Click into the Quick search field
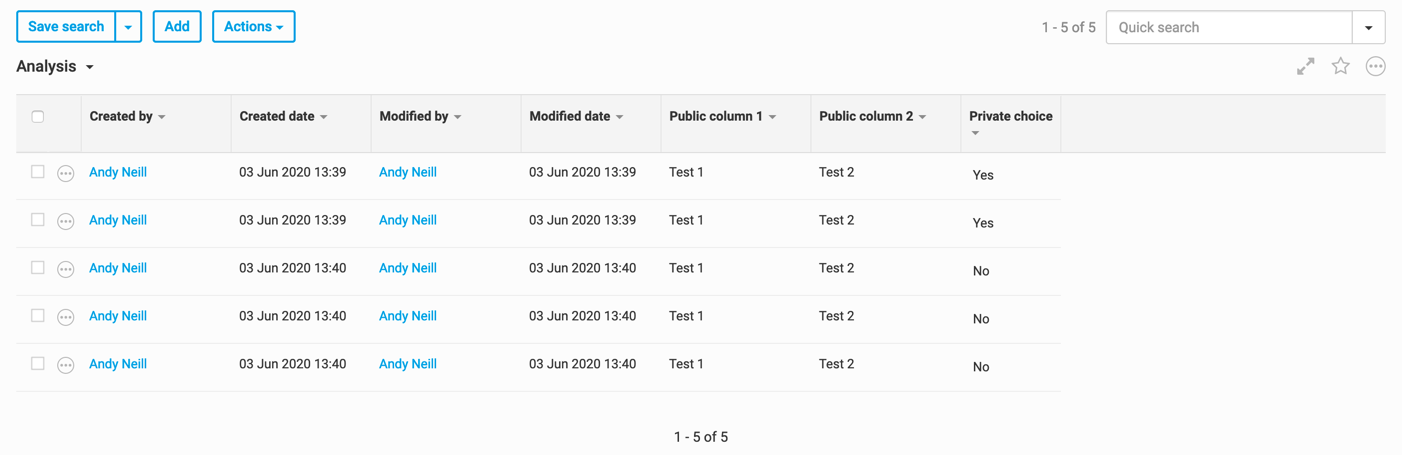Viewport: 1402px width, 455px height. pyautogui.click(x=1229, y=28)
